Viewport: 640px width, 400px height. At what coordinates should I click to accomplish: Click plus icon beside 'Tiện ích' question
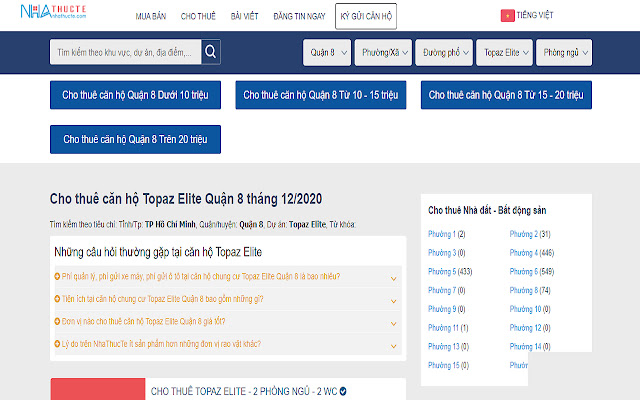(x=57, y=299)
